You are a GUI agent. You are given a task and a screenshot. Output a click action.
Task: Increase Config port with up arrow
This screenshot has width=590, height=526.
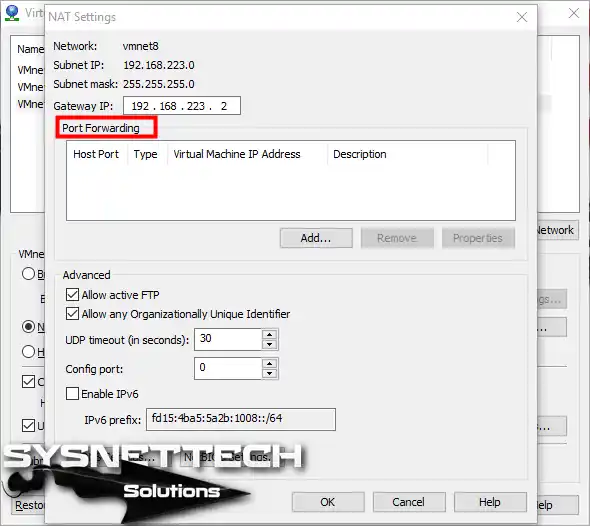tap(269, 363)
